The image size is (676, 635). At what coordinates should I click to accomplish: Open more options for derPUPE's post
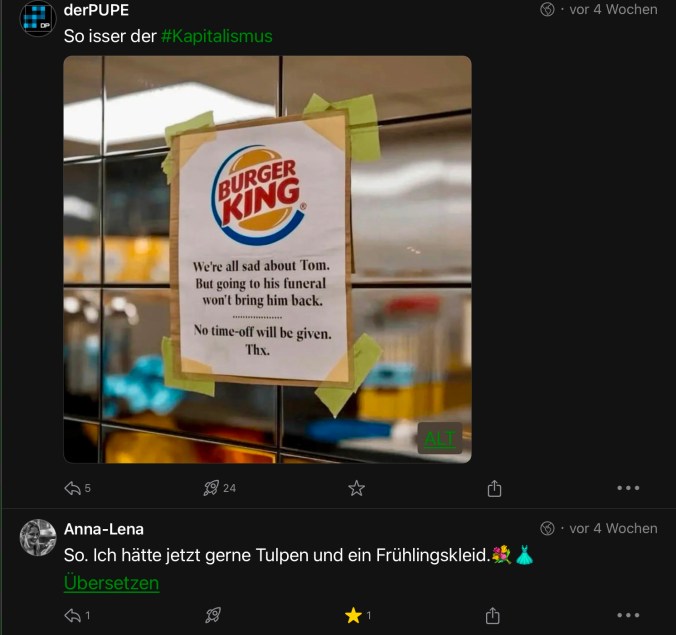point(628,488)
